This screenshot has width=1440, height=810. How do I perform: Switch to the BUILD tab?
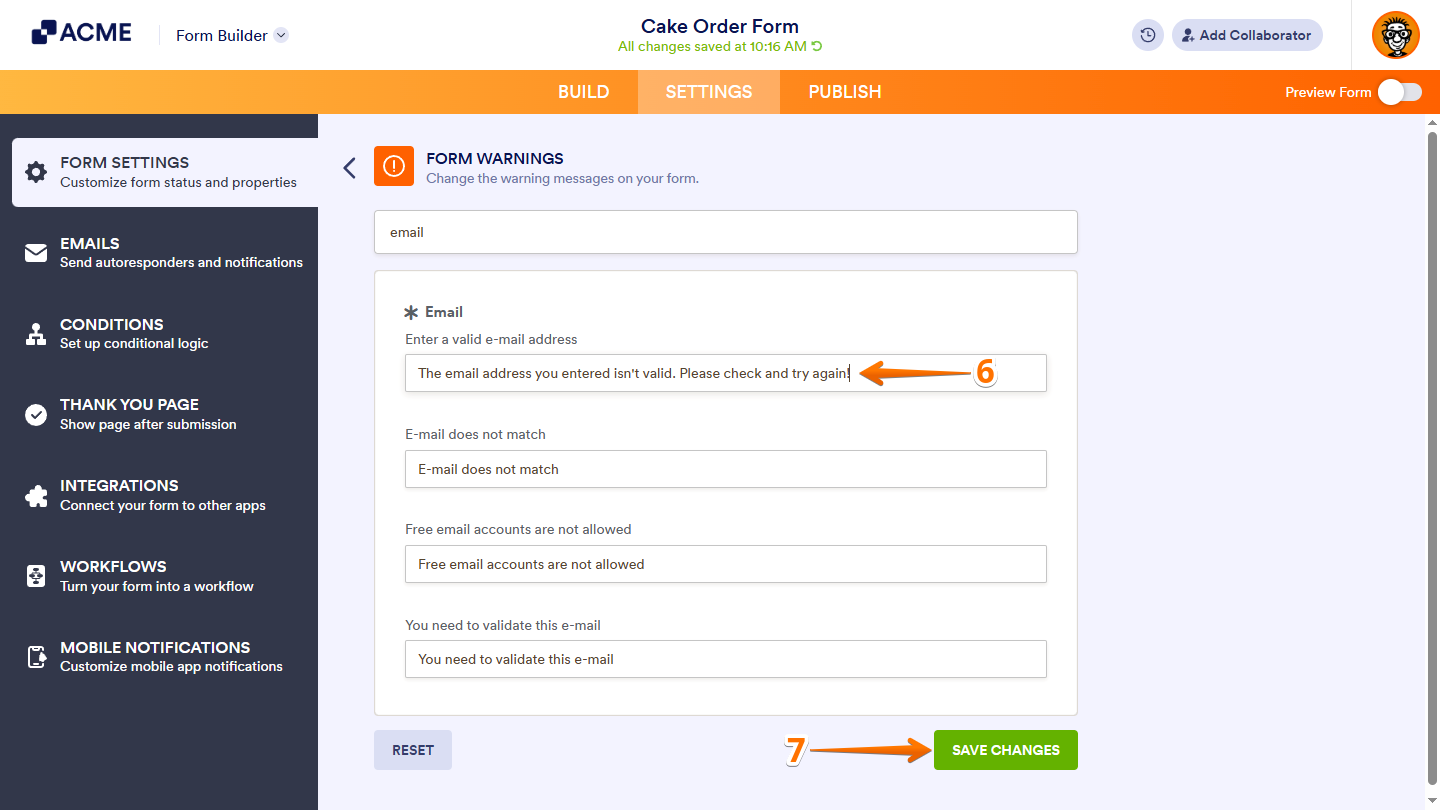pyautogui.click(x=583, y=91)
